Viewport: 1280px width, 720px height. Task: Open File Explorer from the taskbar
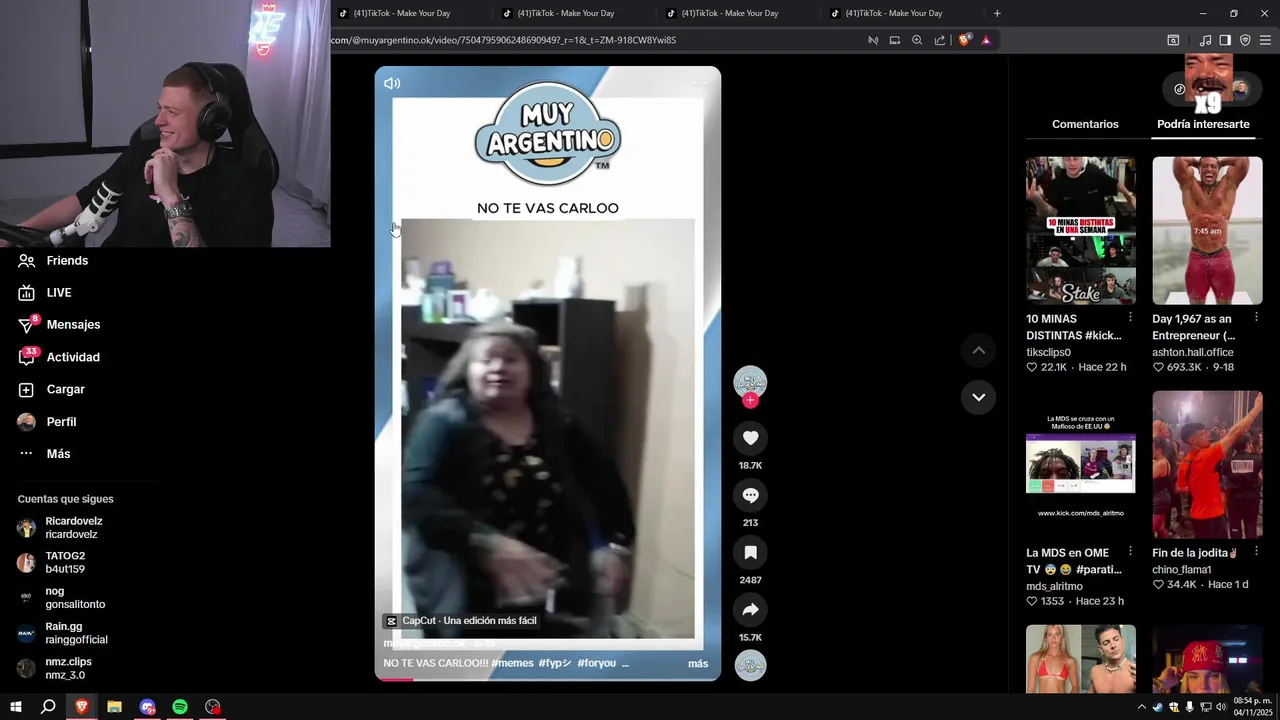(x=114, y=707)
